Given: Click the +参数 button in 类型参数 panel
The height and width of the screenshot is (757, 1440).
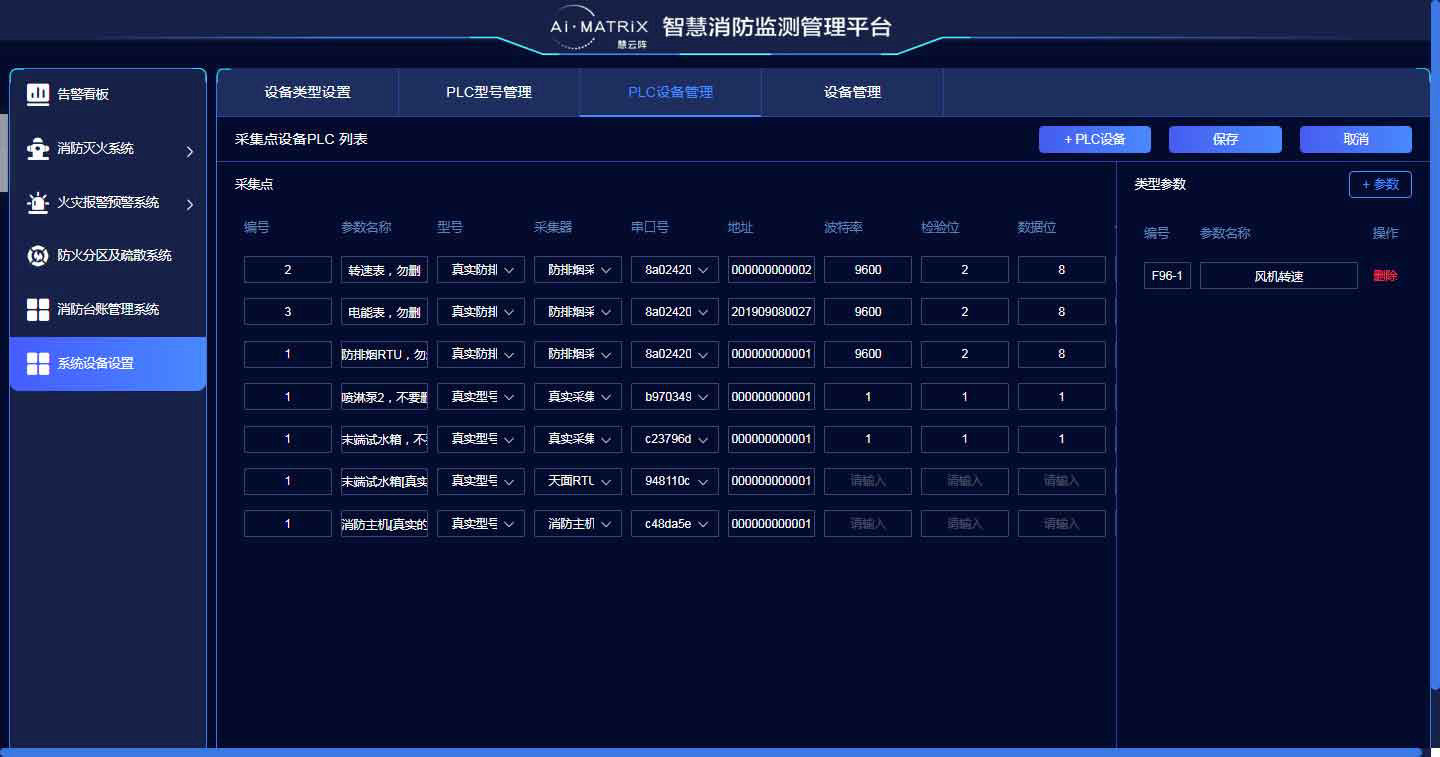Looking at the screenshot, I should 1380,184.
